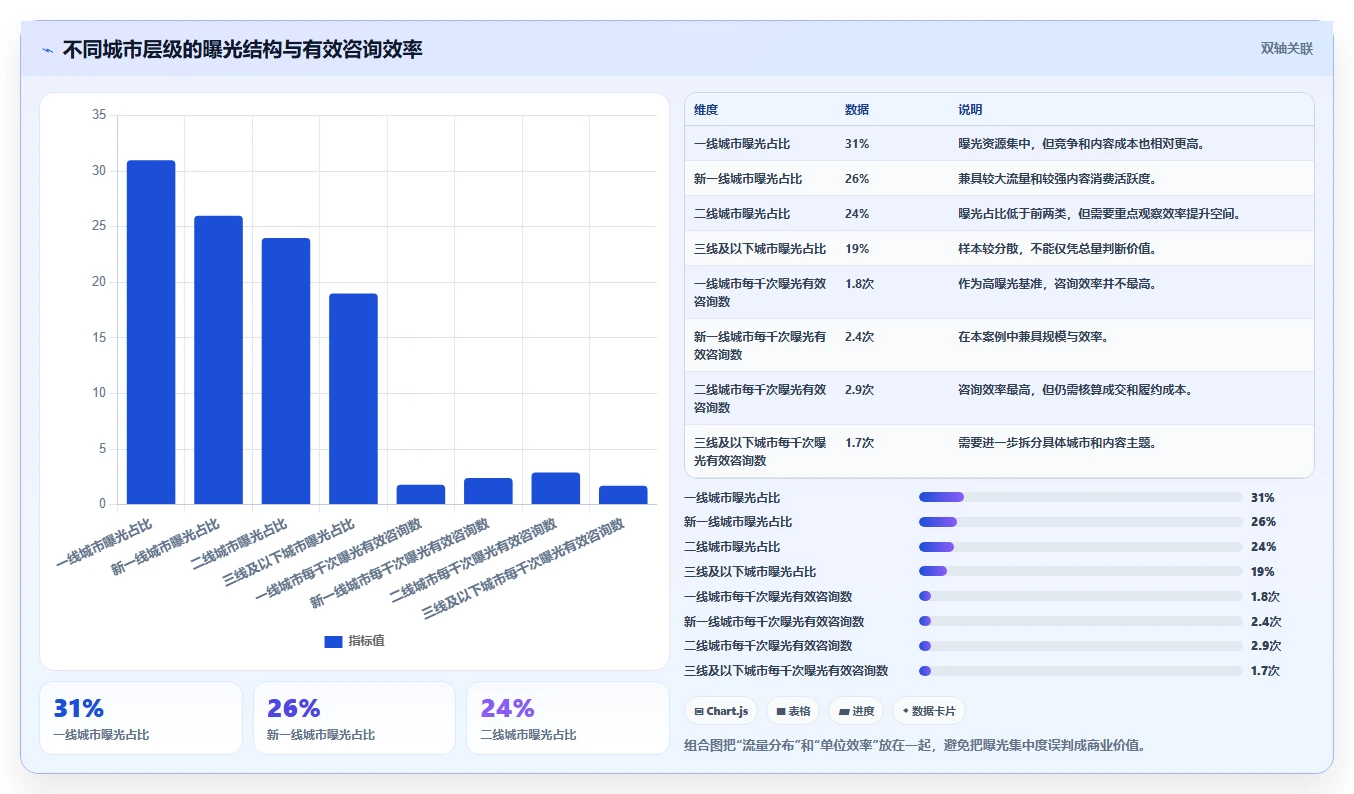Click the 指标值 legend label under the chart
This screenshot has height=794, width=1354.
(366, 641)
